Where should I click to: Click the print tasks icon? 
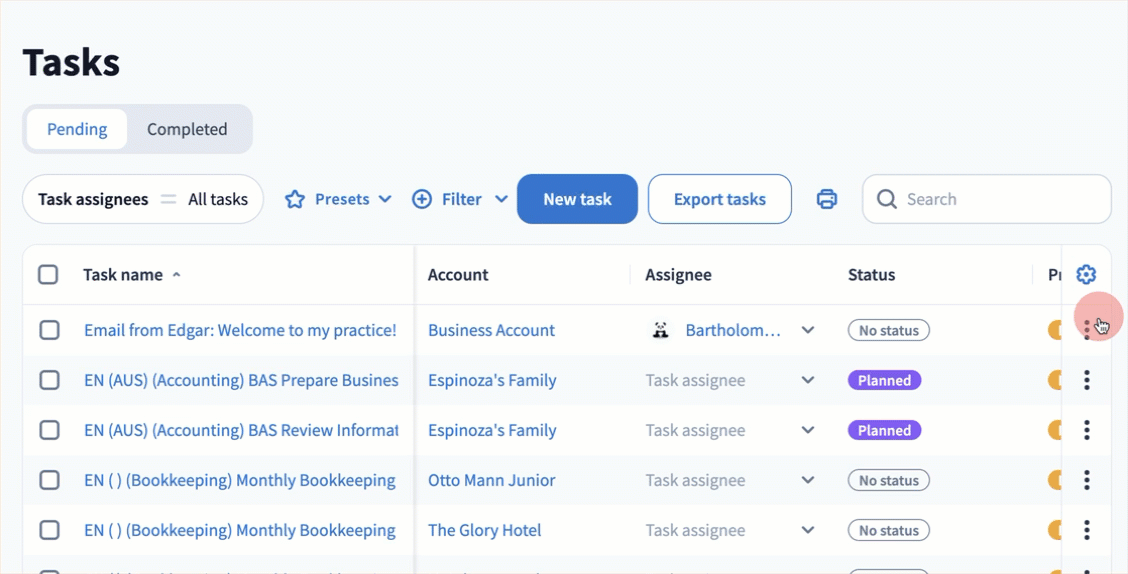827,199
